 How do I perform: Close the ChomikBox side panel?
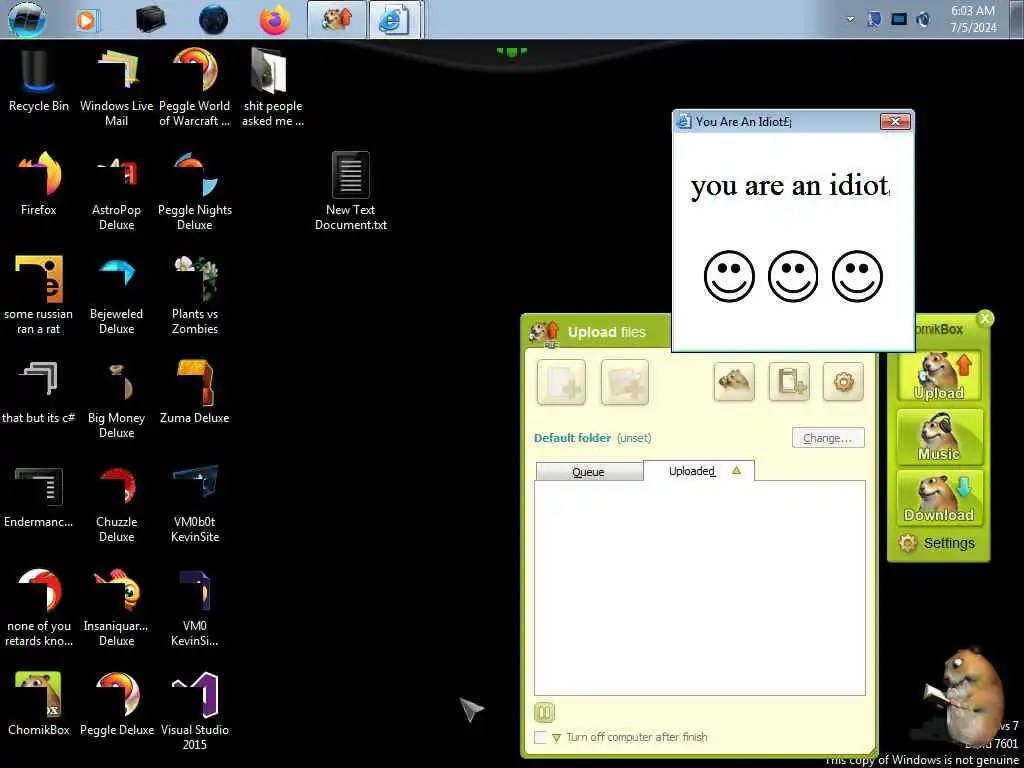[x=985, y=319]
